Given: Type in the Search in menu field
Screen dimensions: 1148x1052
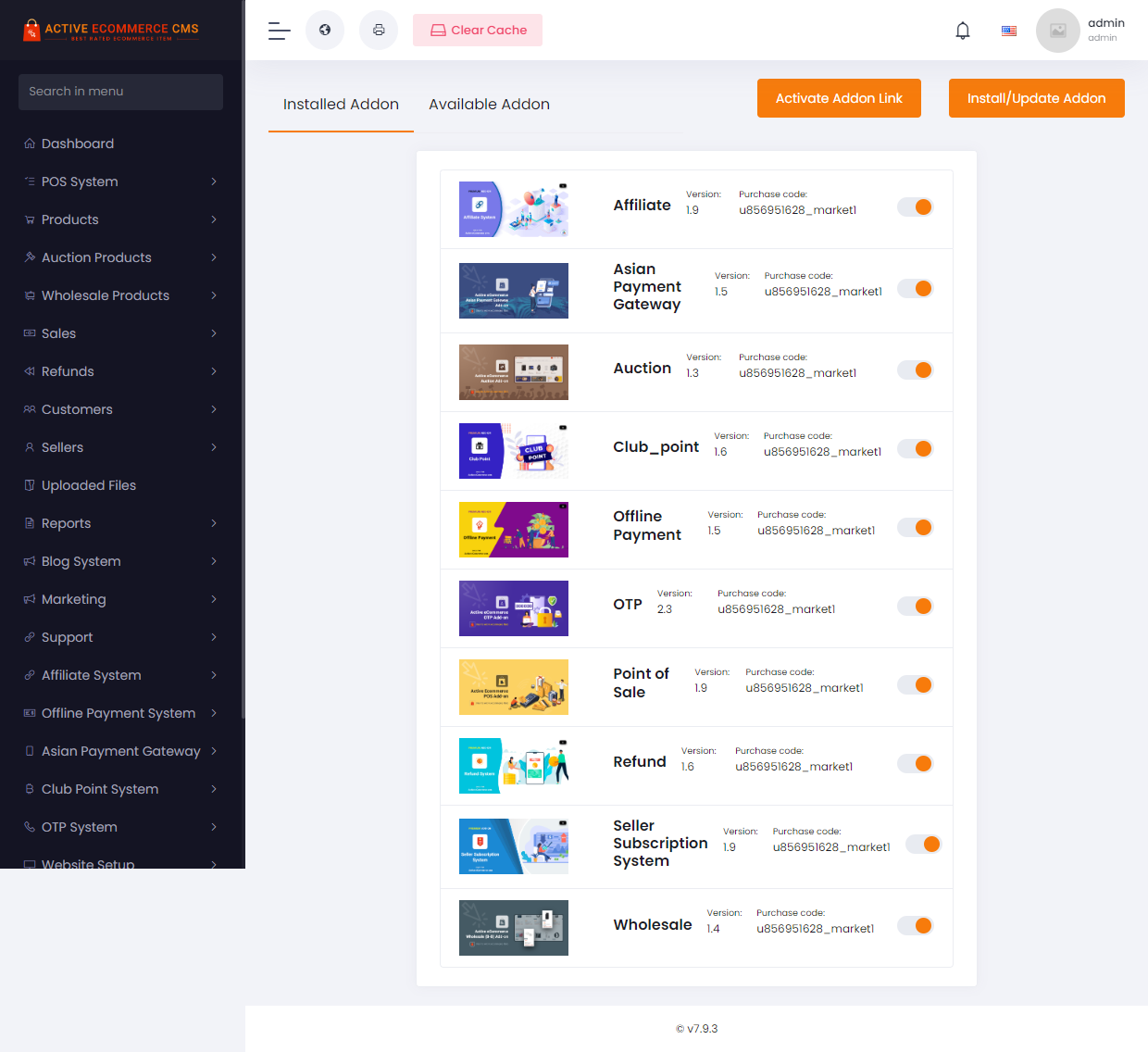Looking at the screenshot, I should pos(120,92).
